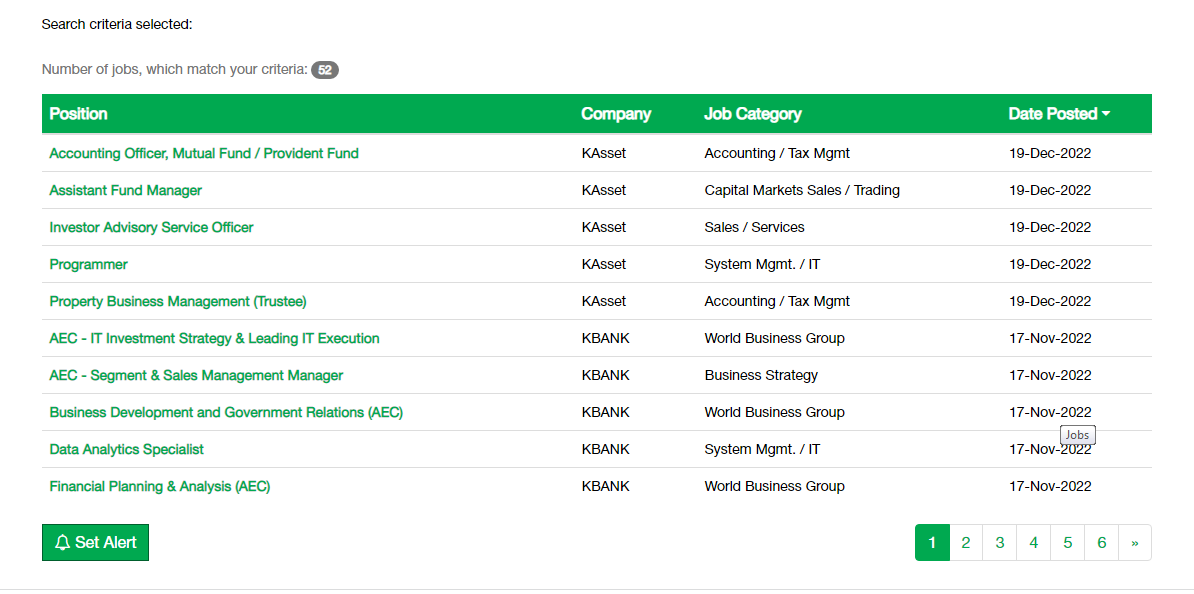Open Business Development and Government Relations job

pos(226,412)
